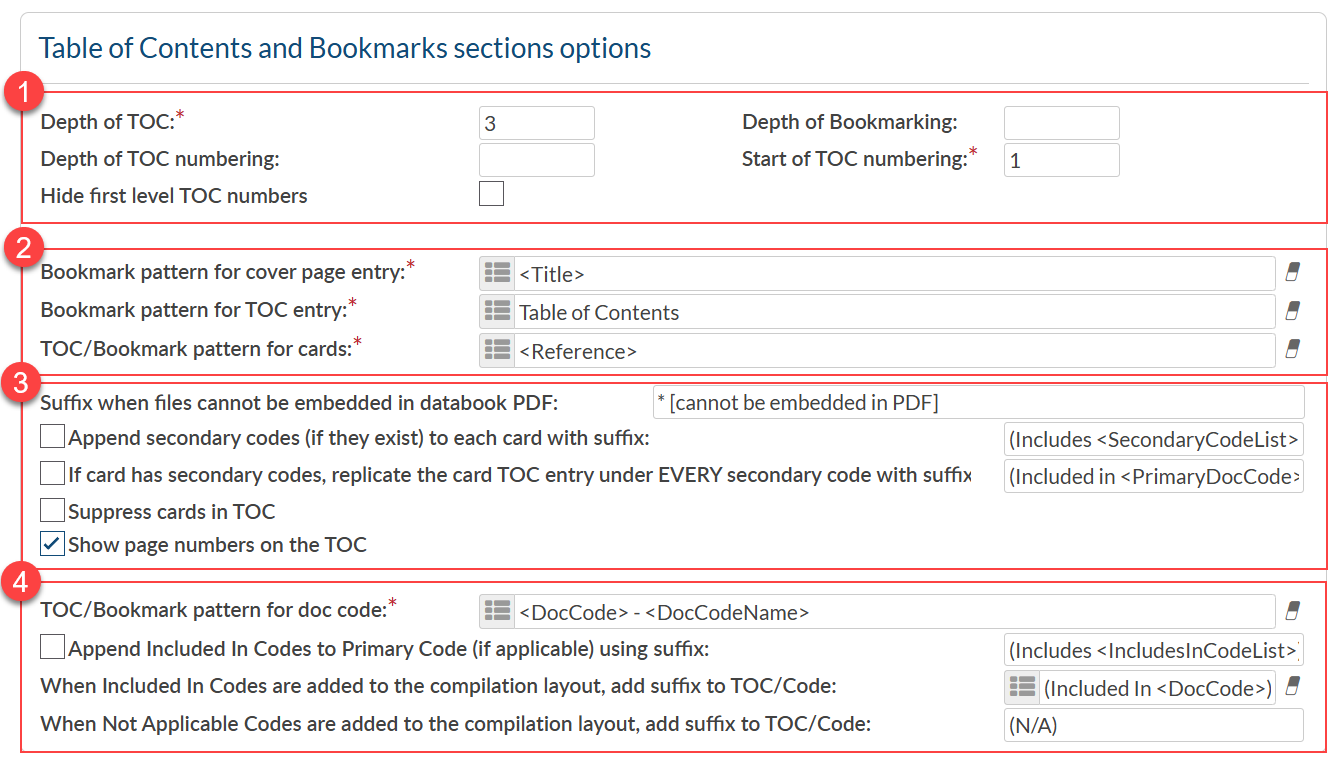The height and width of the screenshot is (765, 1340).
Task: Erase the cover page bookmark pattern field
Action: coord(1292,273)
